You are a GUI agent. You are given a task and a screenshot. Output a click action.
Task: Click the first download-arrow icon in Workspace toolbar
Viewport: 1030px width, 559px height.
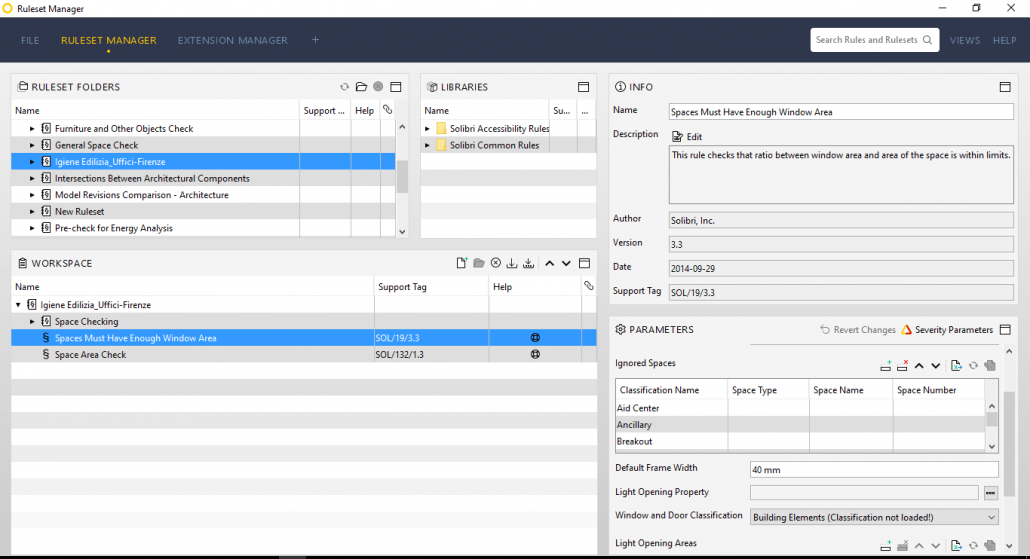click(512, 263)
